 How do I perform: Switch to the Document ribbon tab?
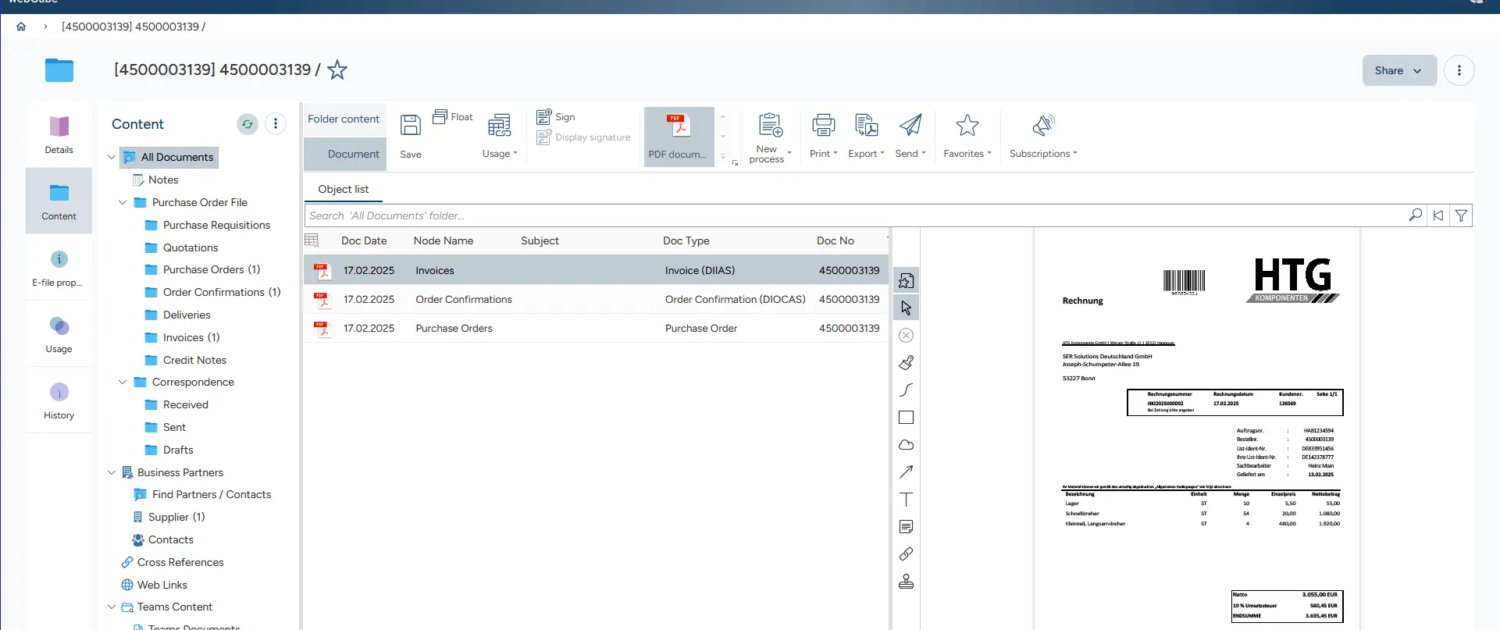[x=343, y=154]
